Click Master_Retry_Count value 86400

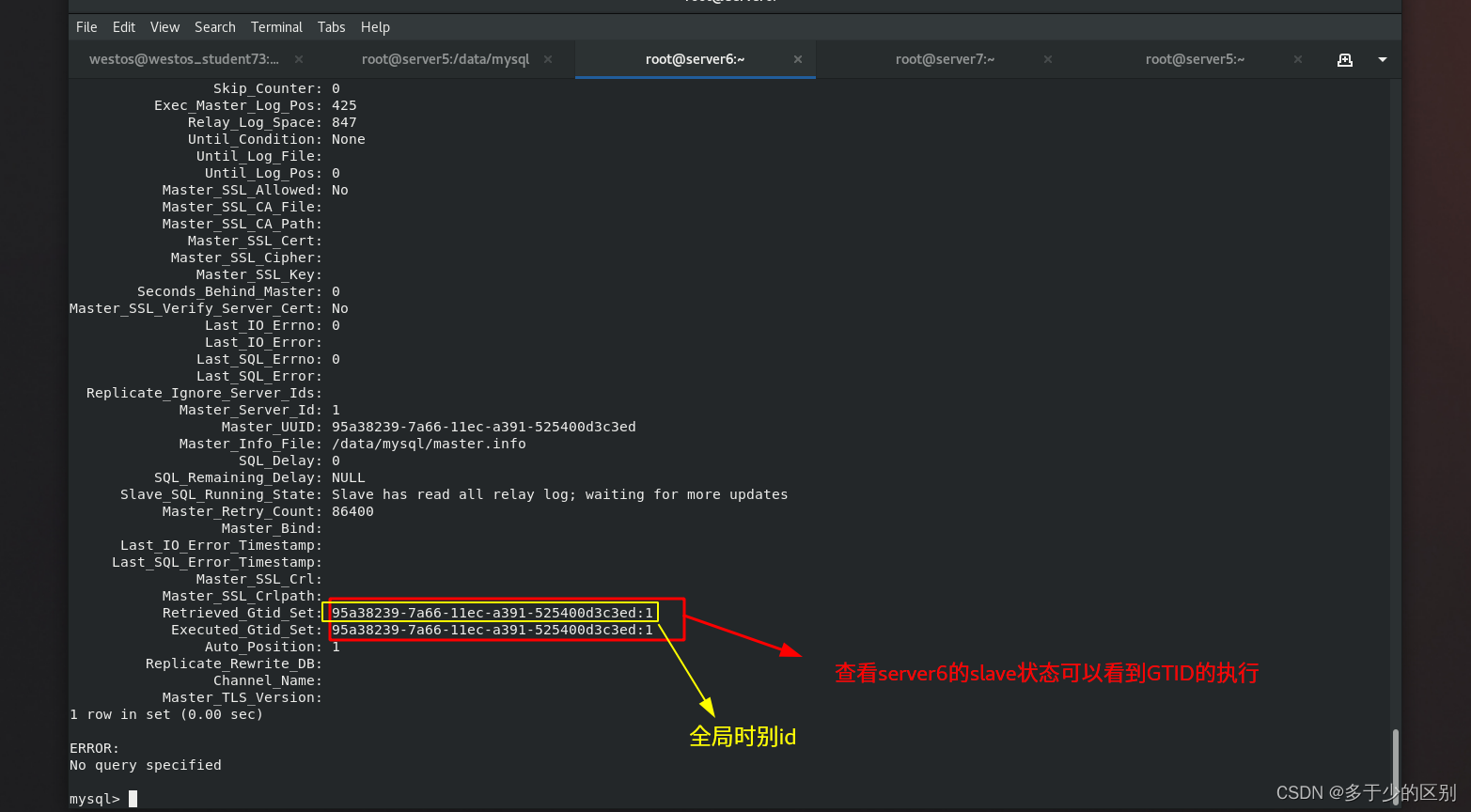point(352,511)
